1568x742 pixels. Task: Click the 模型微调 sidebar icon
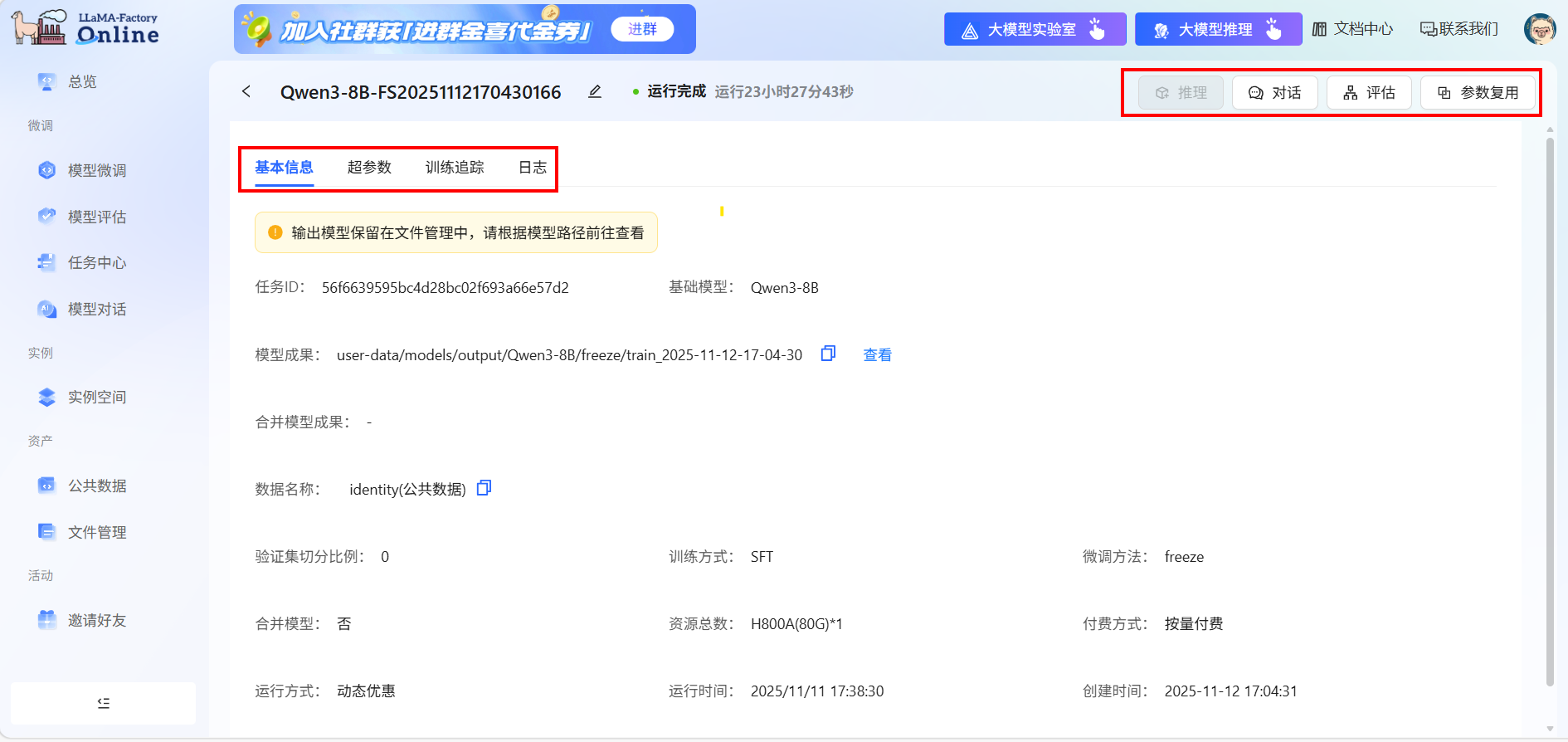click(x=46, y=170)
